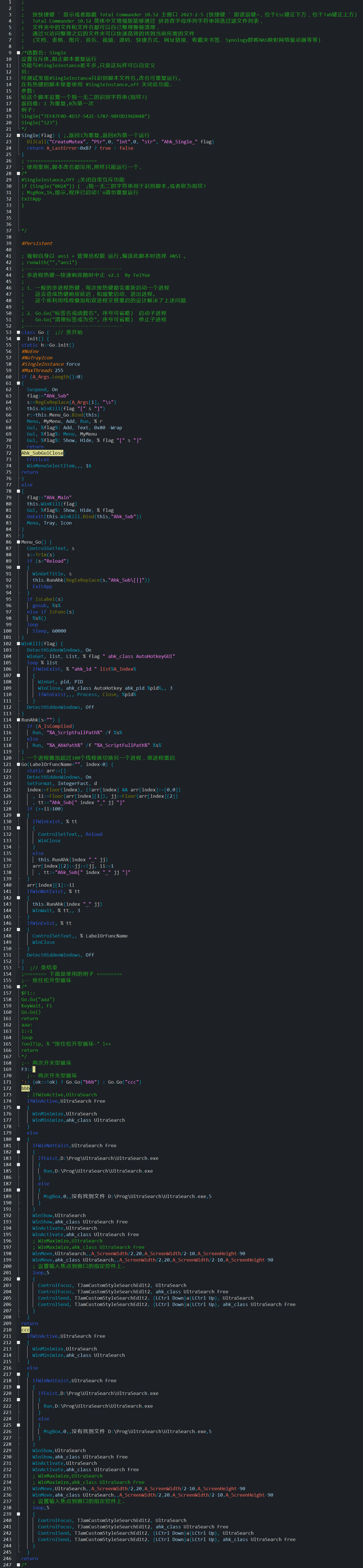
Task: Collapse the brace fold at line 147
Action: (x=18, y=929)
